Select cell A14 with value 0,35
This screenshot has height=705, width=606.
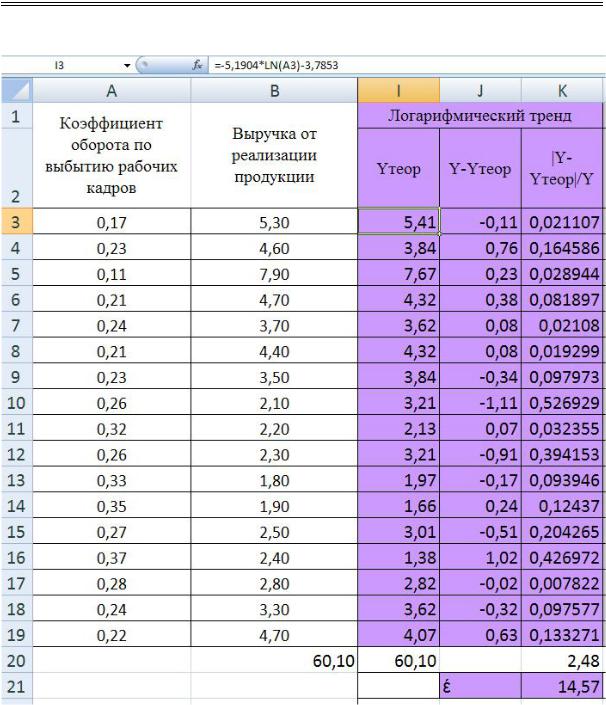111,506
